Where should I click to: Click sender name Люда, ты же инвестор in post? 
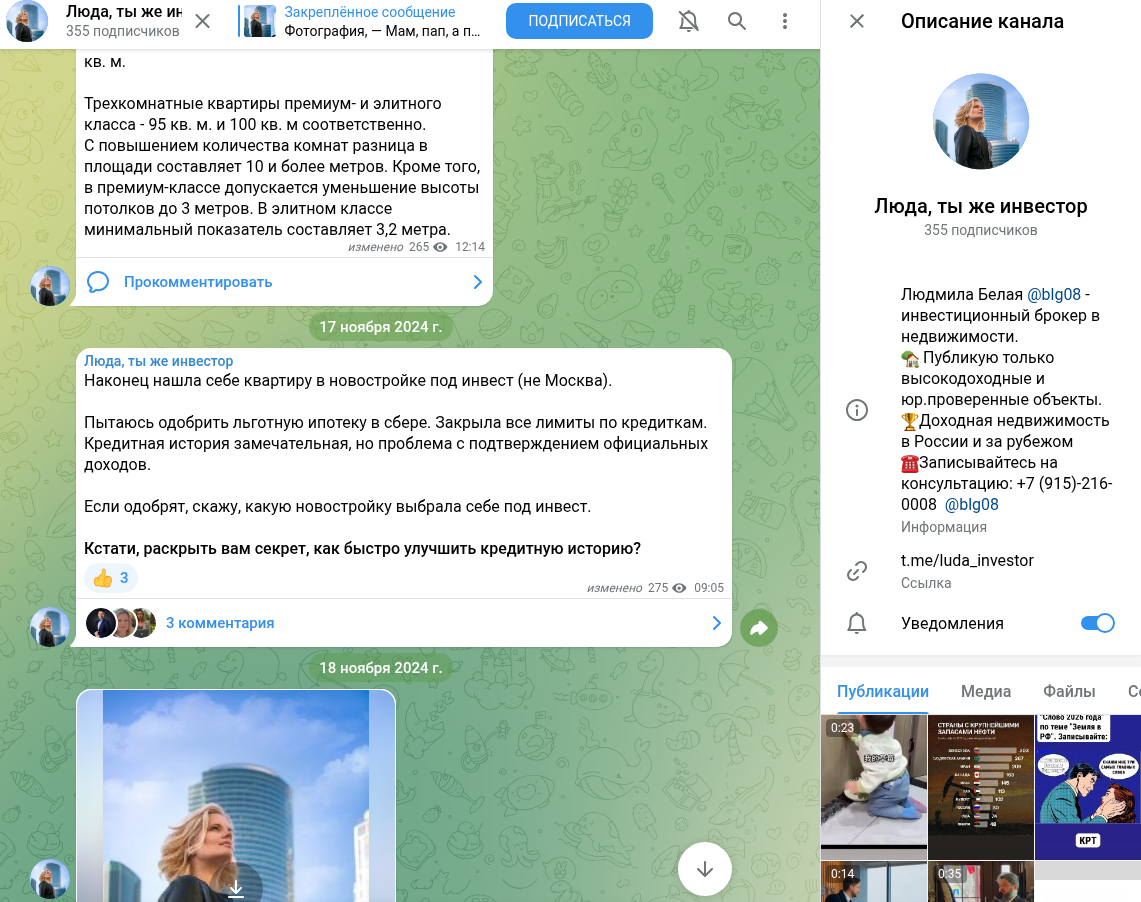click(159, 362)
